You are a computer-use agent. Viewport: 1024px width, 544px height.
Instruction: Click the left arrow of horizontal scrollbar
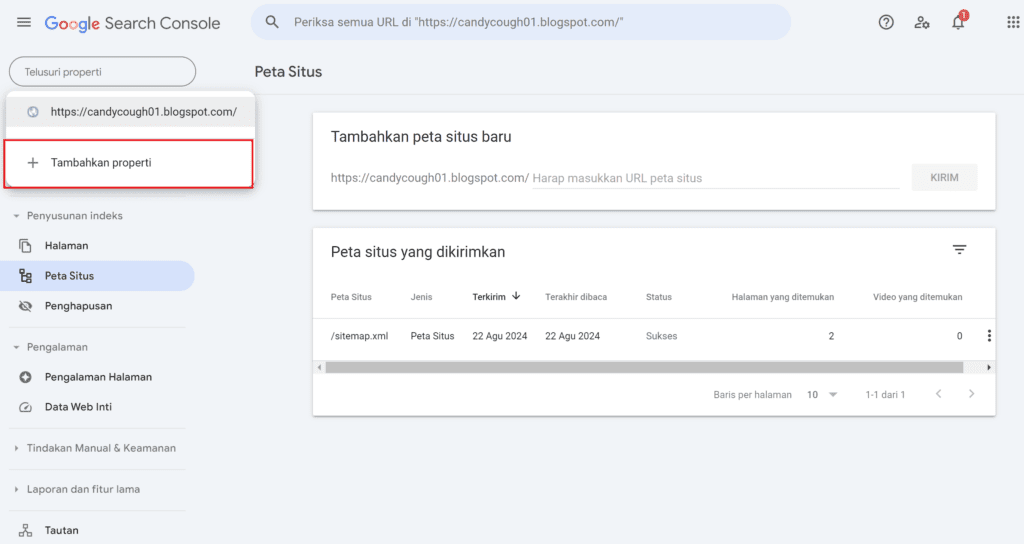(319, 368)
